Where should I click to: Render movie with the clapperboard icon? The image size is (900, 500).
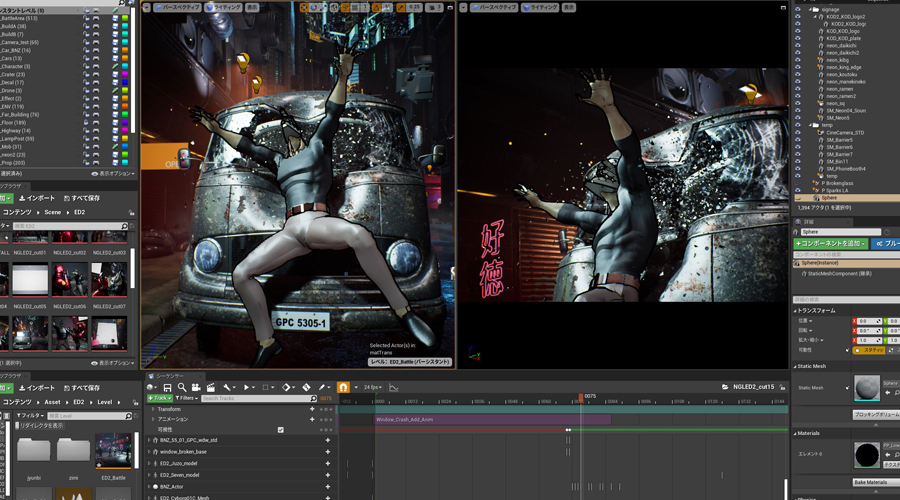coord(211,387)
